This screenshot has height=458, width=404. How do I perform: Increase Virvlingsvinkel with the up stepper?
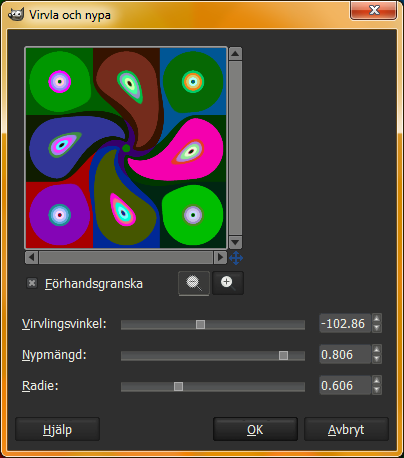coord(377,318)
